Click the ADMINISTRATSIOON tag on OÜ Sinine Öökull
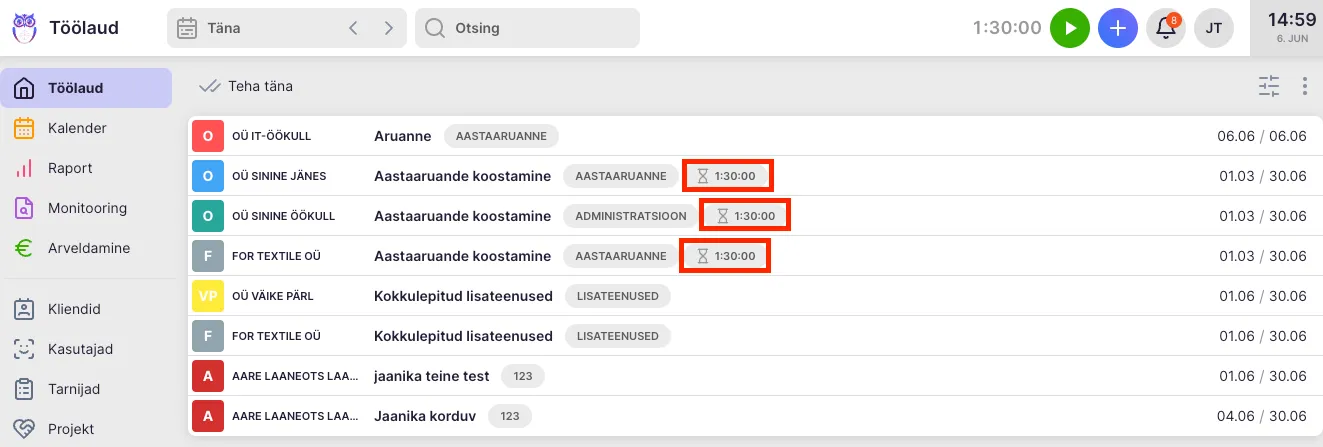The height and width of the screenshot is (447, 1323). 630,216
